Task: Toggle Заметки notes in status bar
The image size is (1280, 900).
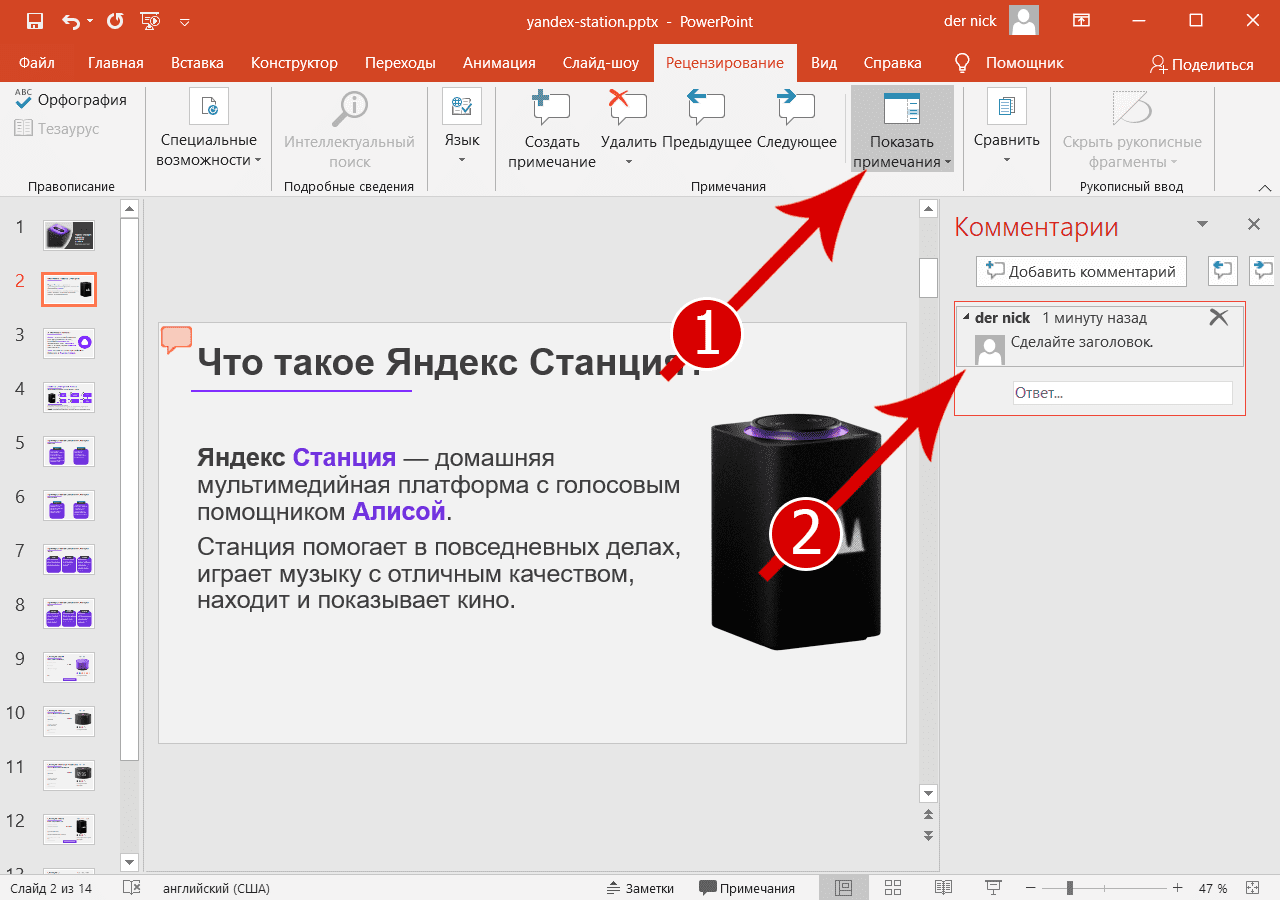Action: click(641, 888)
